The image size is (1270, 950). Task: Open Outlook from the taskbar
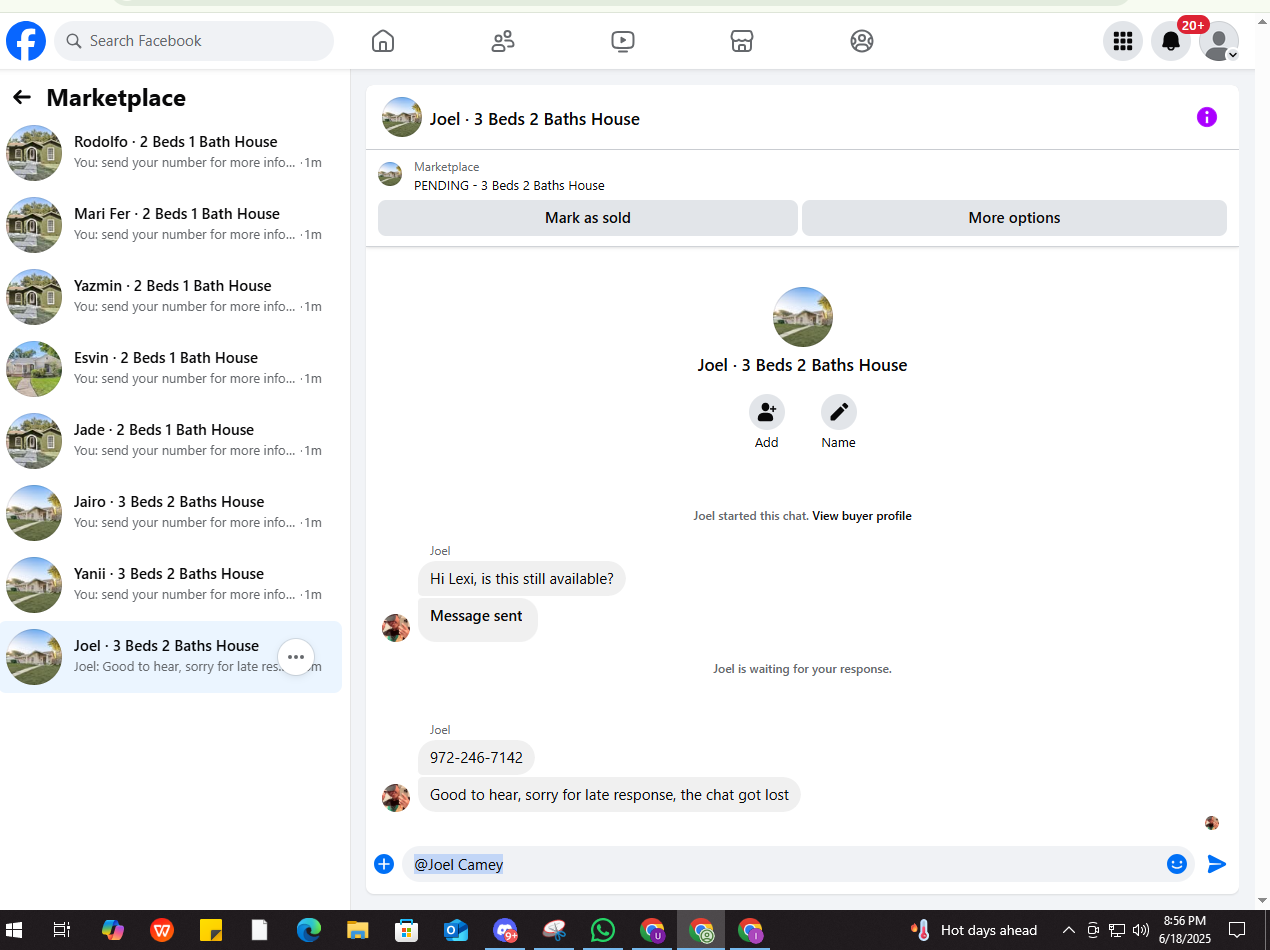(456, 930)
